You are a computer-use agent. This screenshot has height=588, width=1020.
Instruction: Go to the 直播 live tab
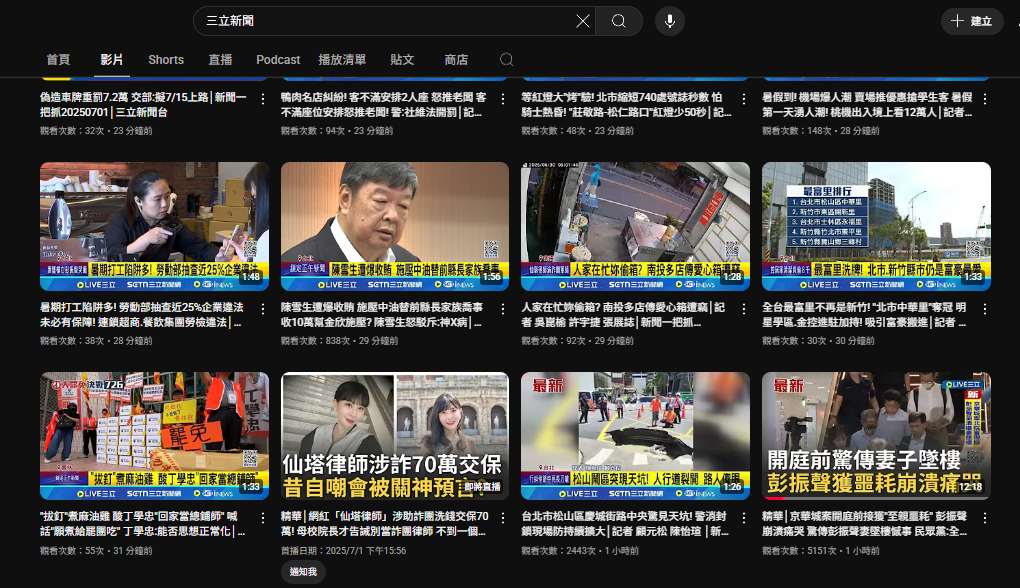pyautogui.click(x=220, y=60)
